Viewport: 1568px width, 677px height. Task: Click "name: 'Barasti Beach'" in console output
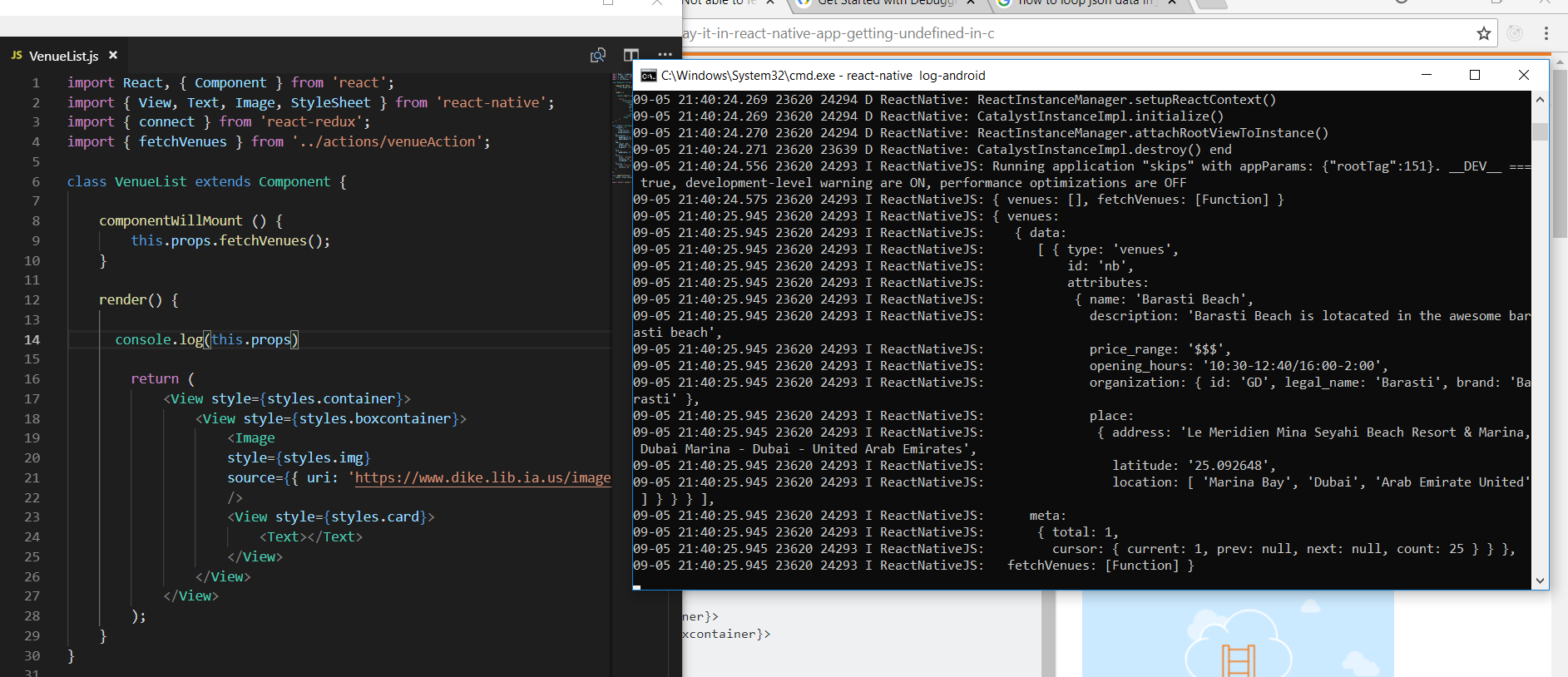[1171, 299]
